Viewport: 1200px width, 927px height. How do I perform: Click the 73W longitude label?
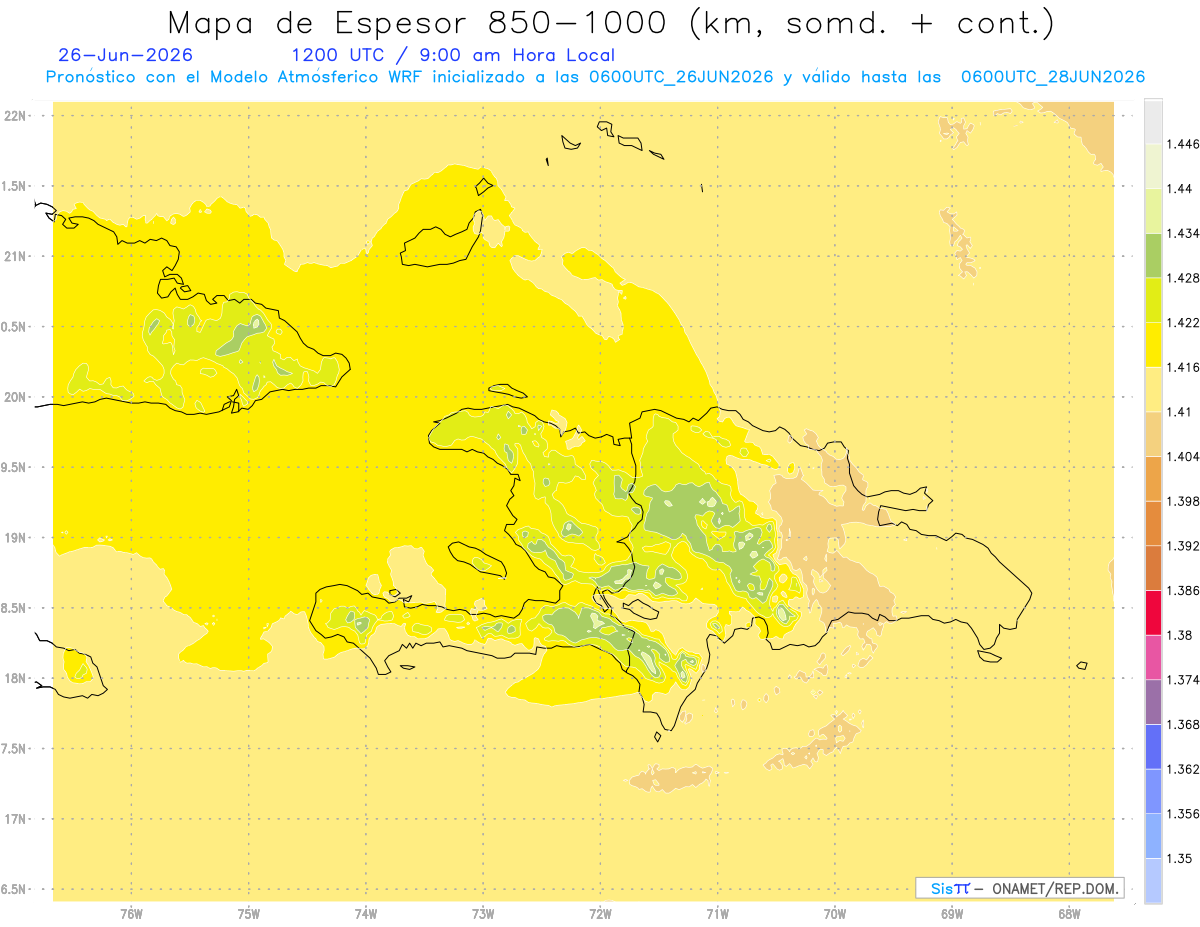483,914
